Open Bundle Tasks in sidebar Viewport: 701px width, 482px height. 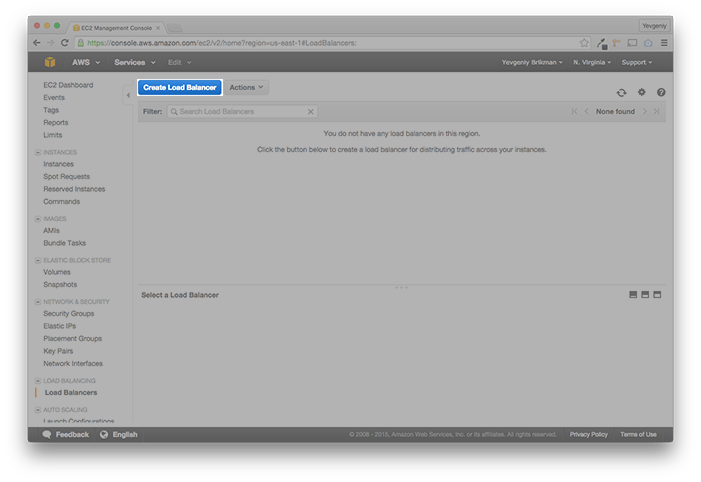click(64, 243)
